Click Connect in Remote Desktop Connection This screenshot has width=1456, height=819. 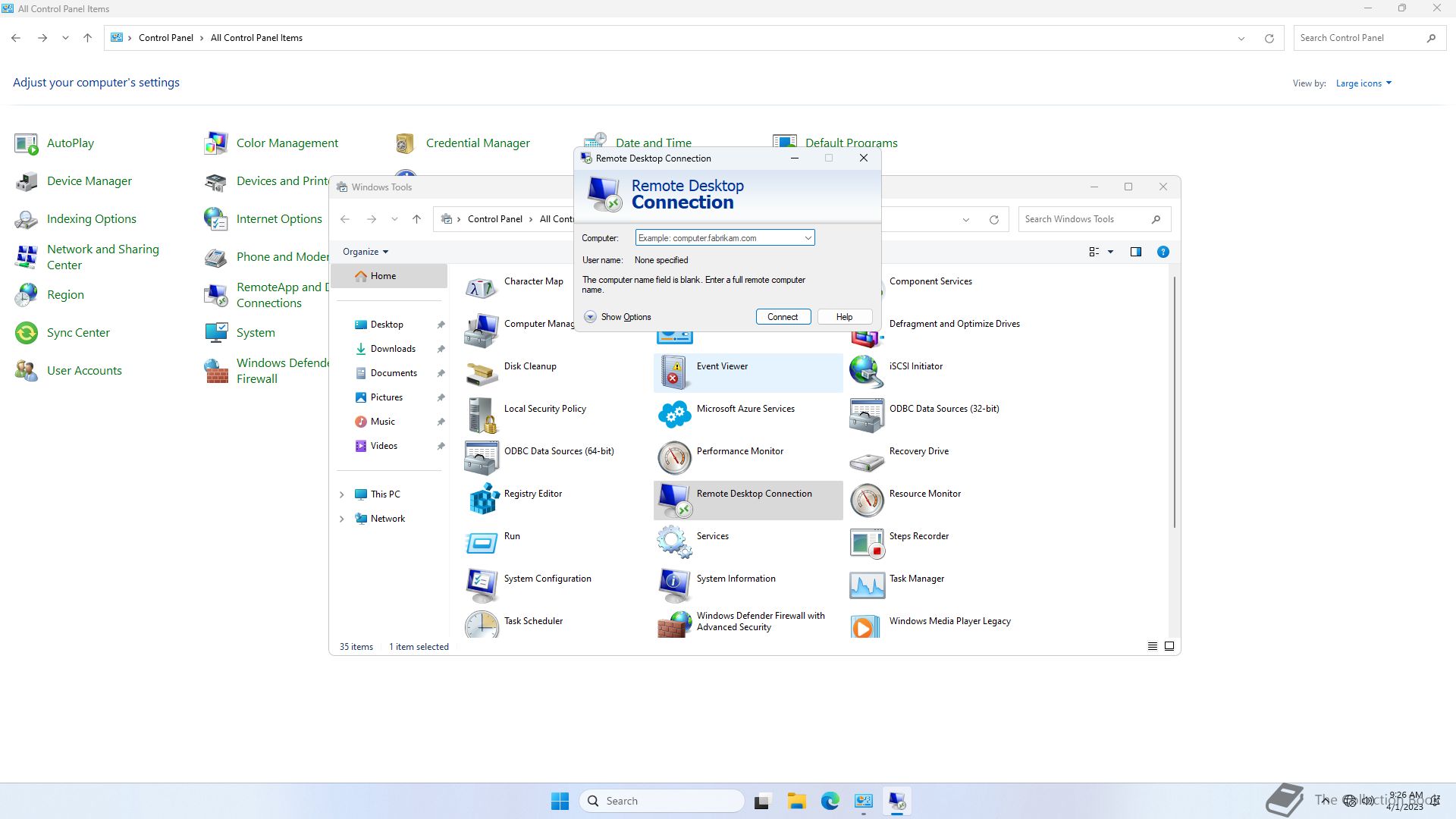(783, 317)
